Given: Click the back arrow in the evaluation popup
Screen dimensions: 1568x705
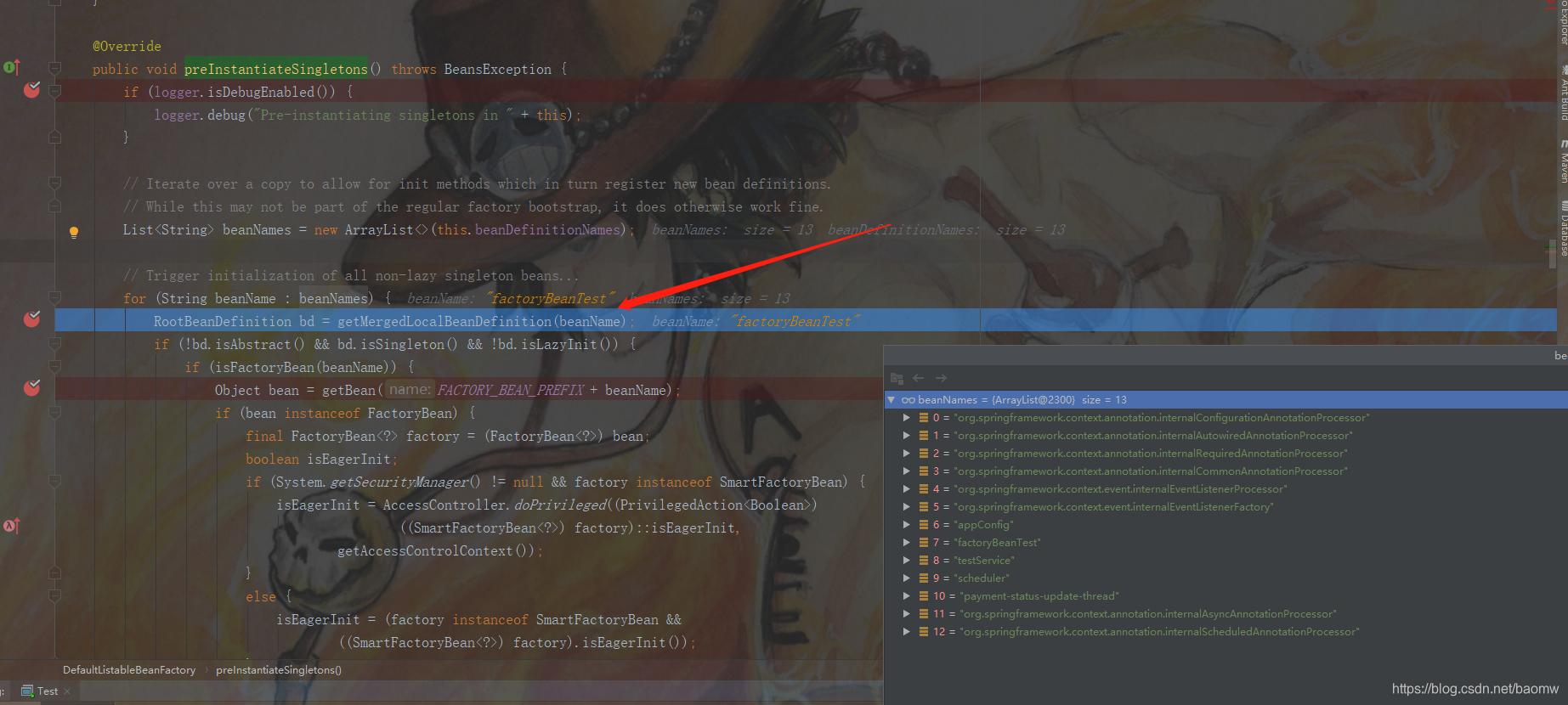Looking at the screenshot, I should pyautogui.click(x=918, y=378).
